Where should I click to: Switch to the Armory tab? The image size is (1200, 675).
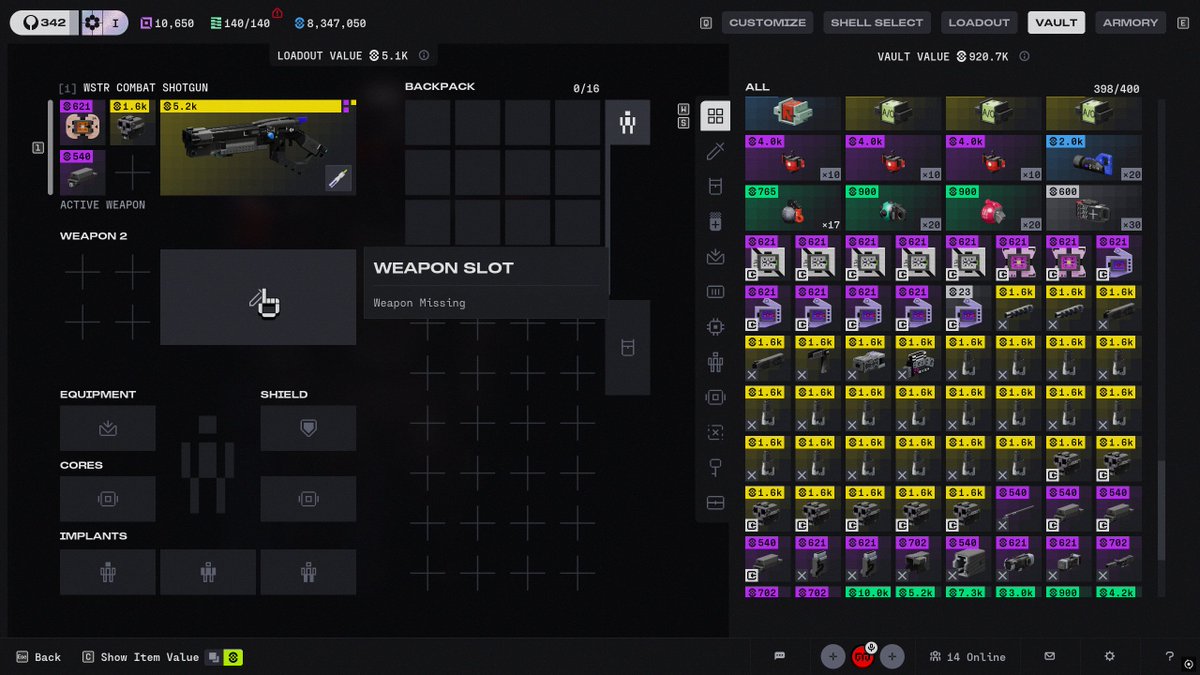point(1130,22)
